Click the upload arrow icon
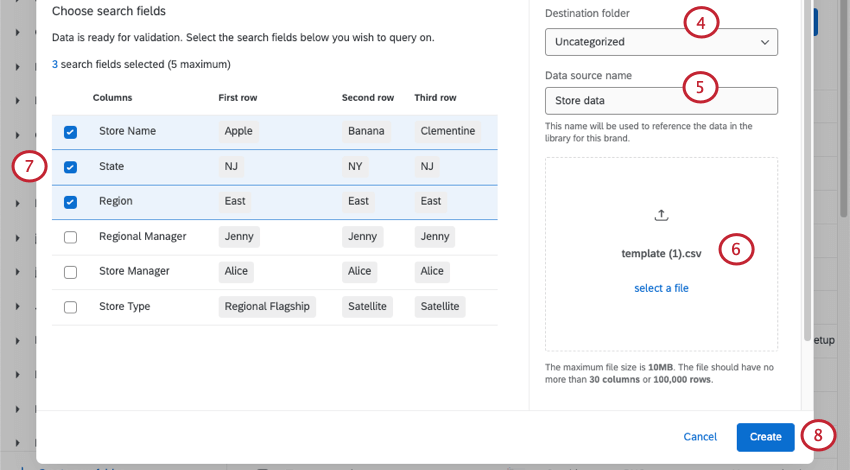 coord(661,215)
